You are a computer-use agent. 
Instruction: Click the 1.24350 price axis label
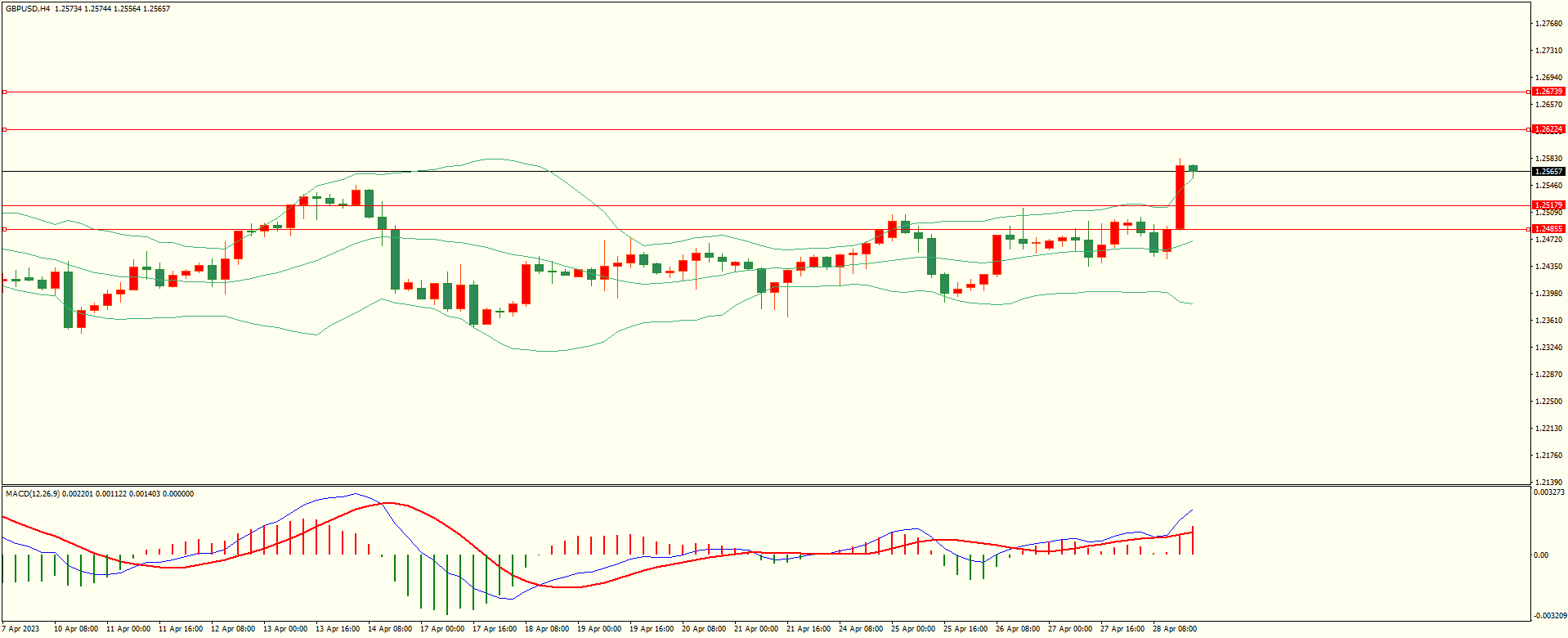1549,267
